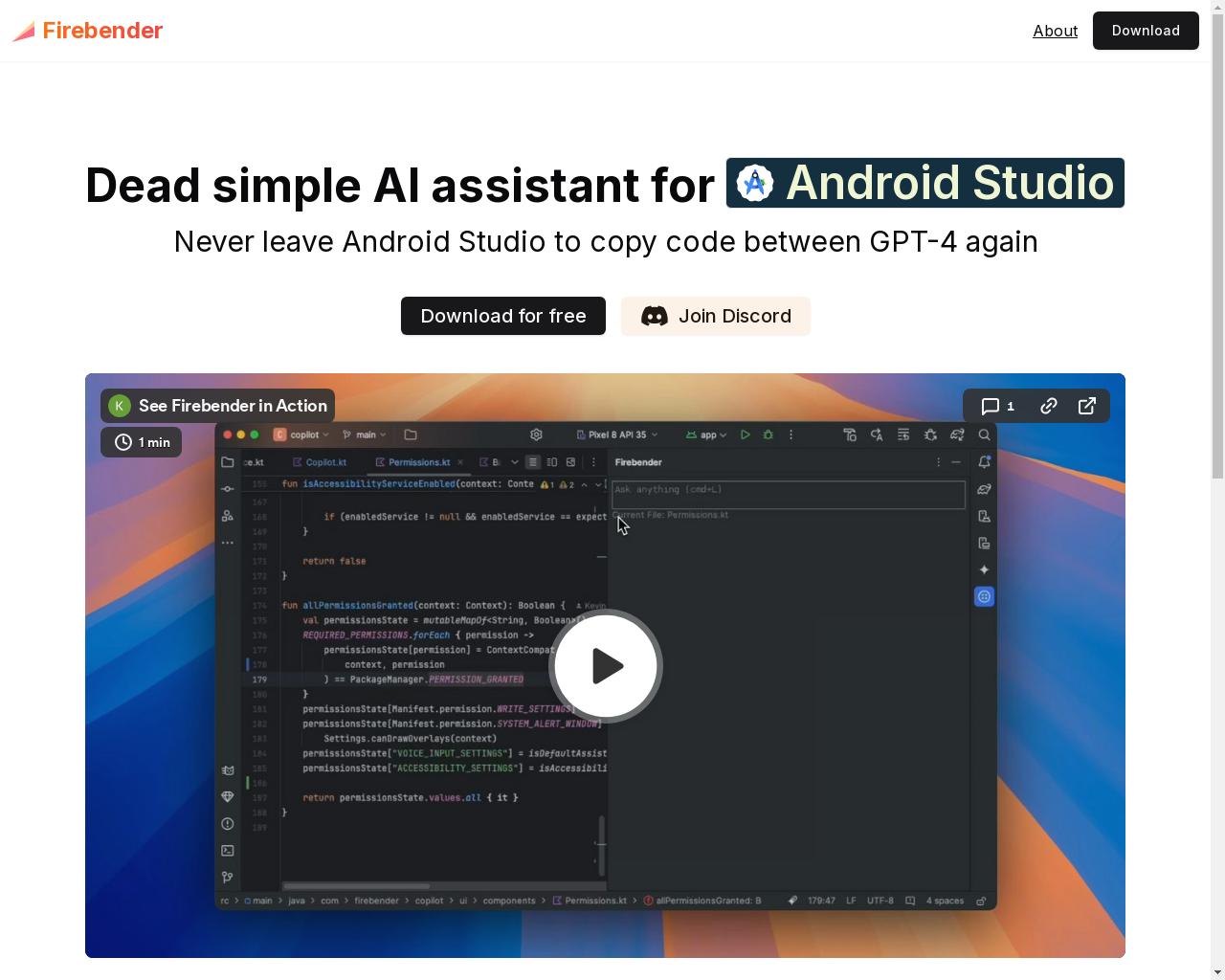Open the video in a new tab icon
The height and width of the screenshot is (980, 1225).
1087,406
